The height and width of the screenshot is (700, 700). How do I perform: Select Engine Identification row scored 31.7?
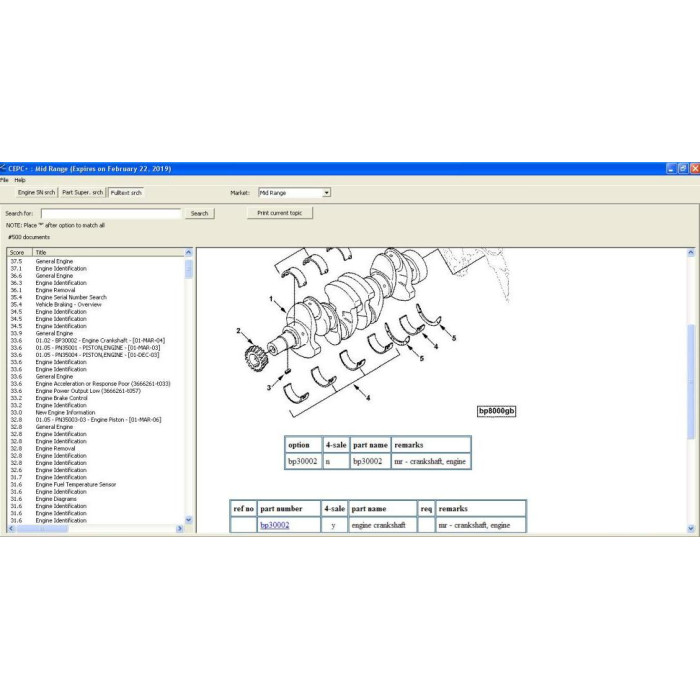[x=96, y=477]
